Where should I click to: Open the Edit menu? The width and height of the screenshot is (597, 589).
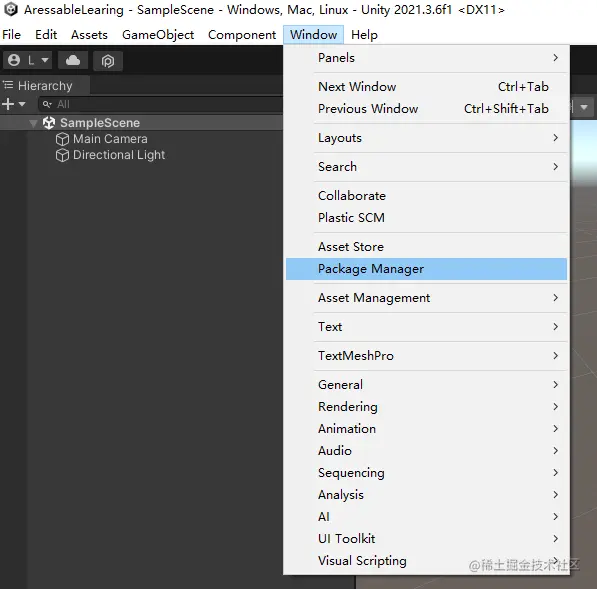tap(46, 35)
